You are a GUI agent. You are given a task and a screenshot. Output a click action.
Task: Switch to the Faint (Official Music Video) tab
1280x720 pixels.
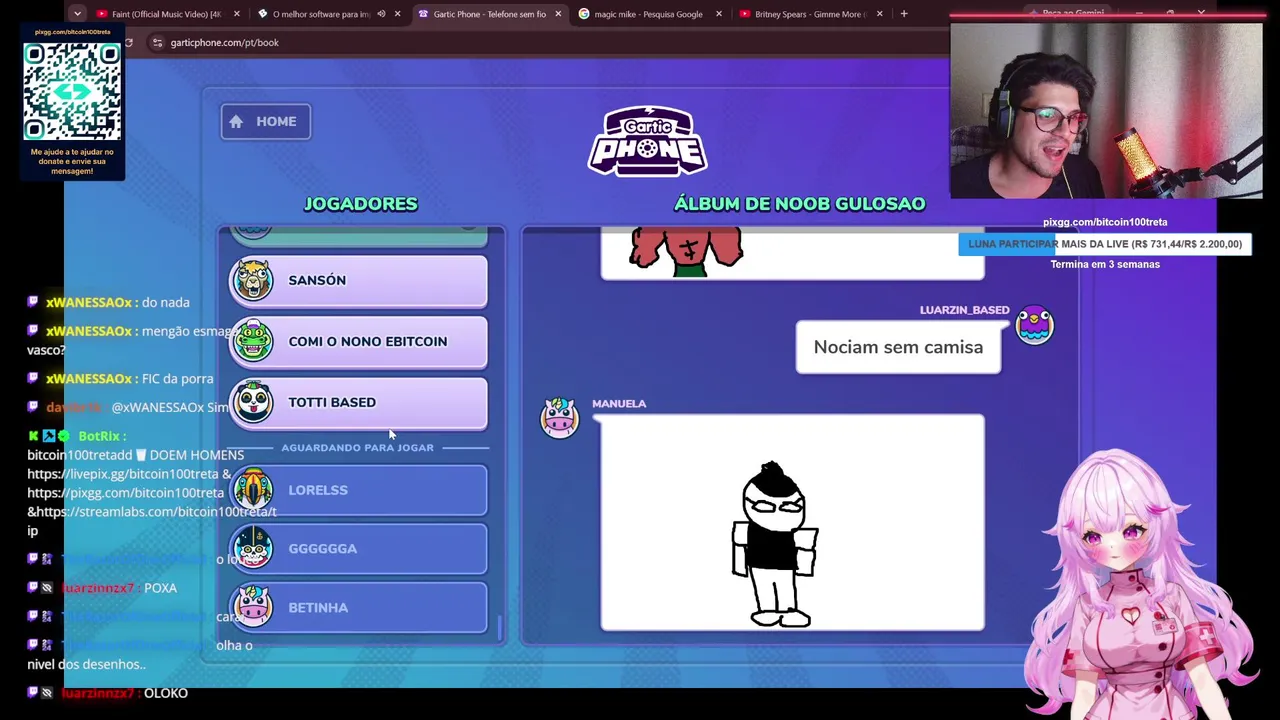(165, 14)
